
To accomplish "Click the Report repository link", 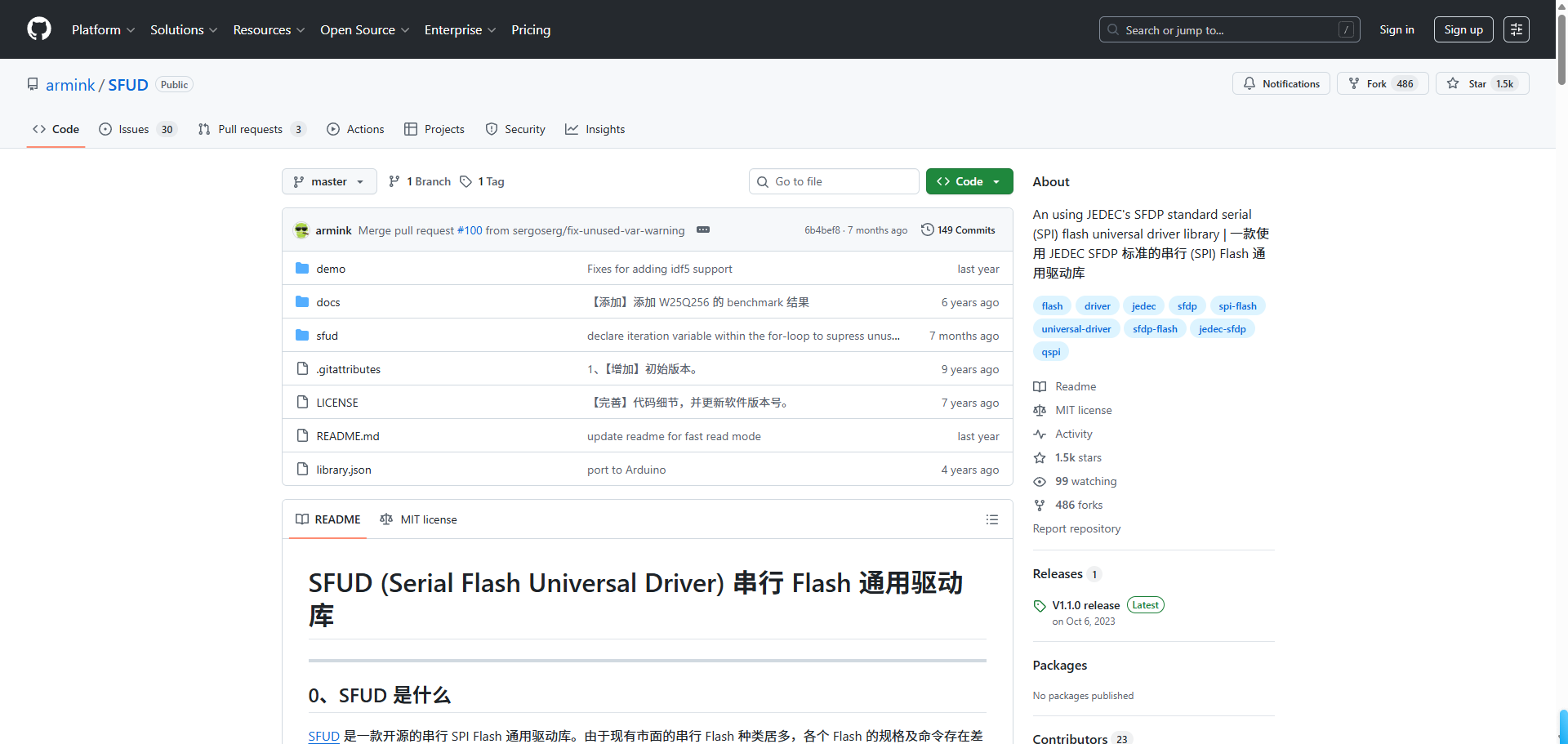I will [1076, 528].
